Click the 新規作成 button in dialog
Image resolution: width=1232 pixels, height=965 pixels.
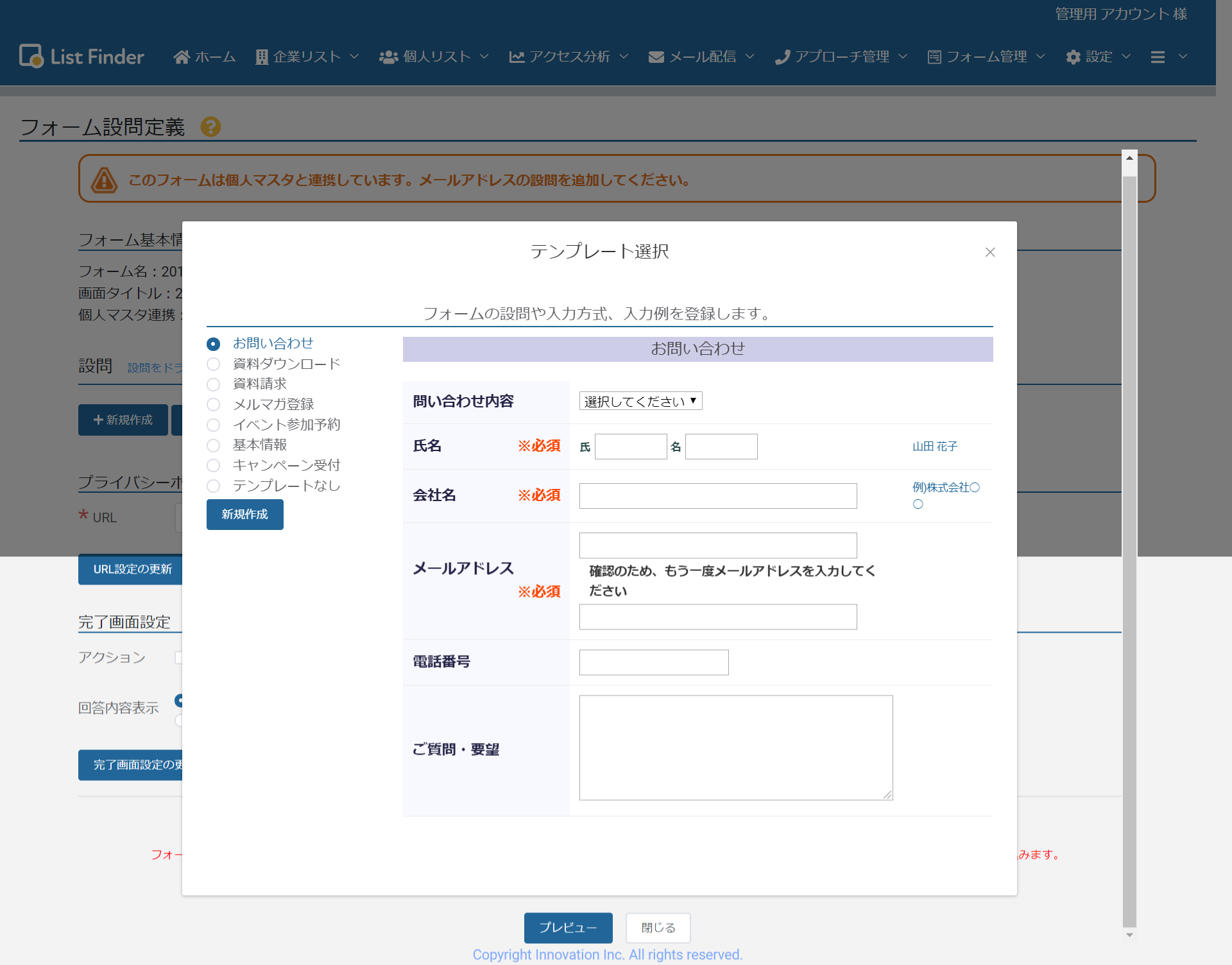click(244, 515)
